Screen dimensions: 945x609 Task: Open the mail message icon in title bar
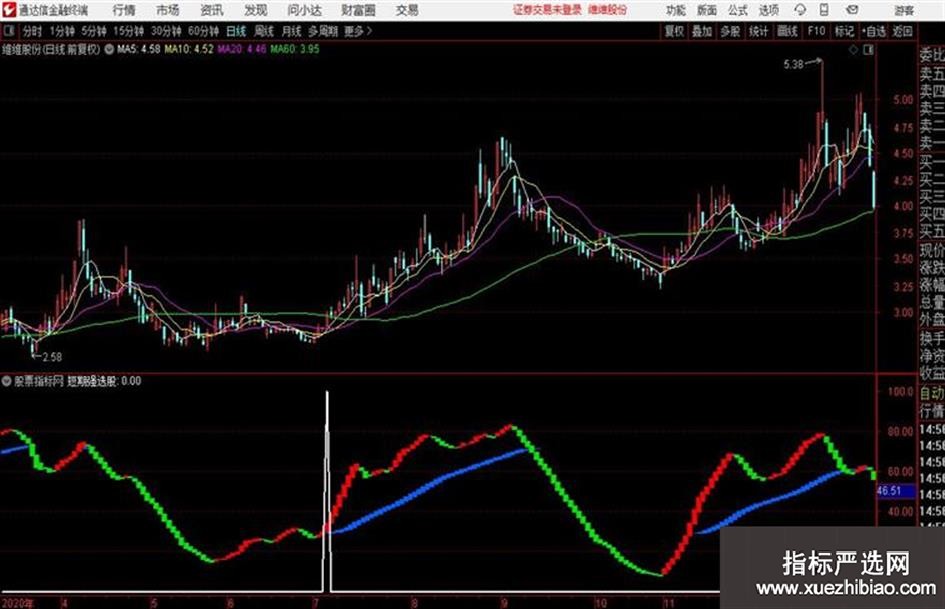(x=852, y=10)
